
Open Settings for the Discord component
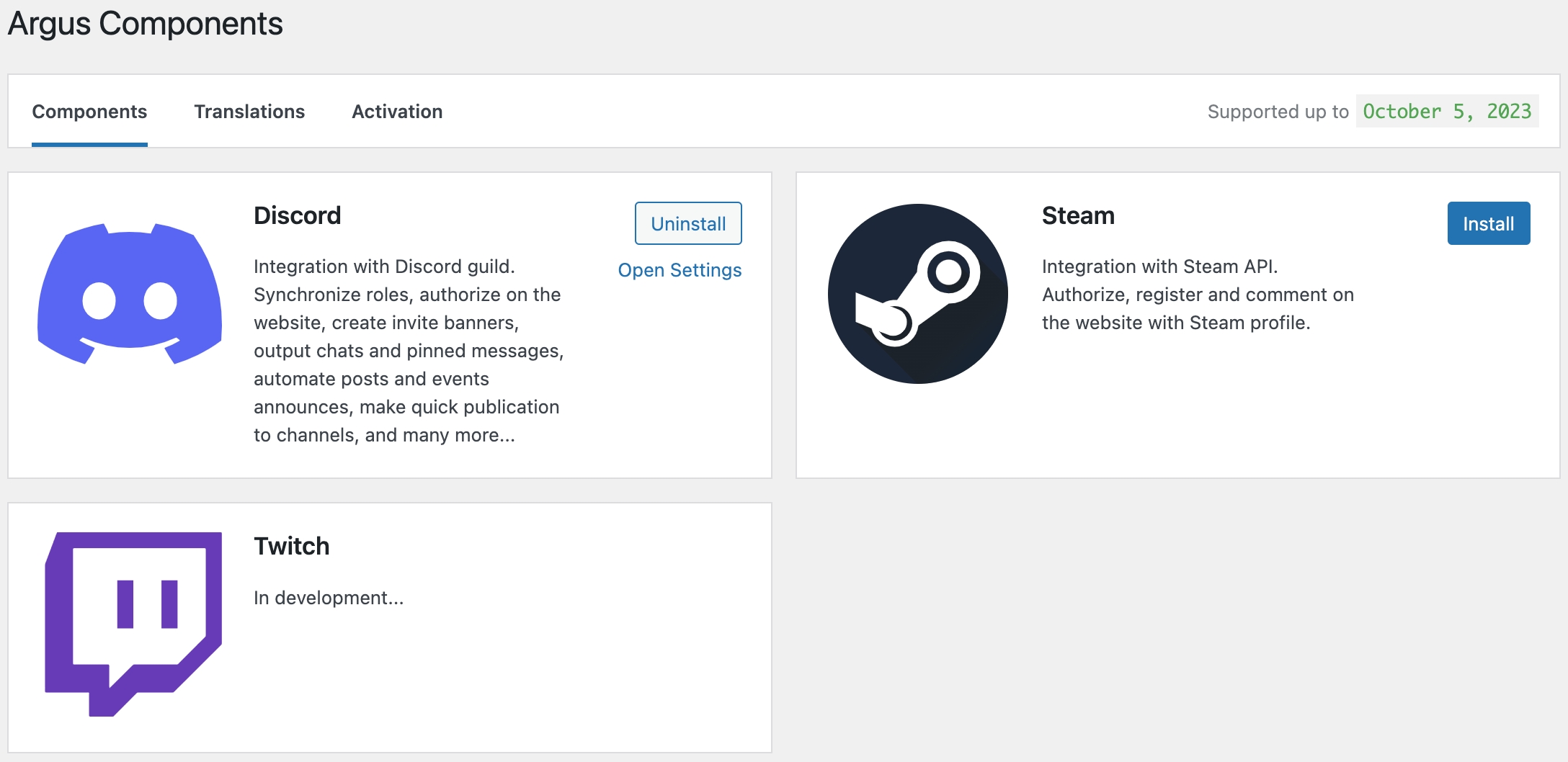click(x=679, y=270)
